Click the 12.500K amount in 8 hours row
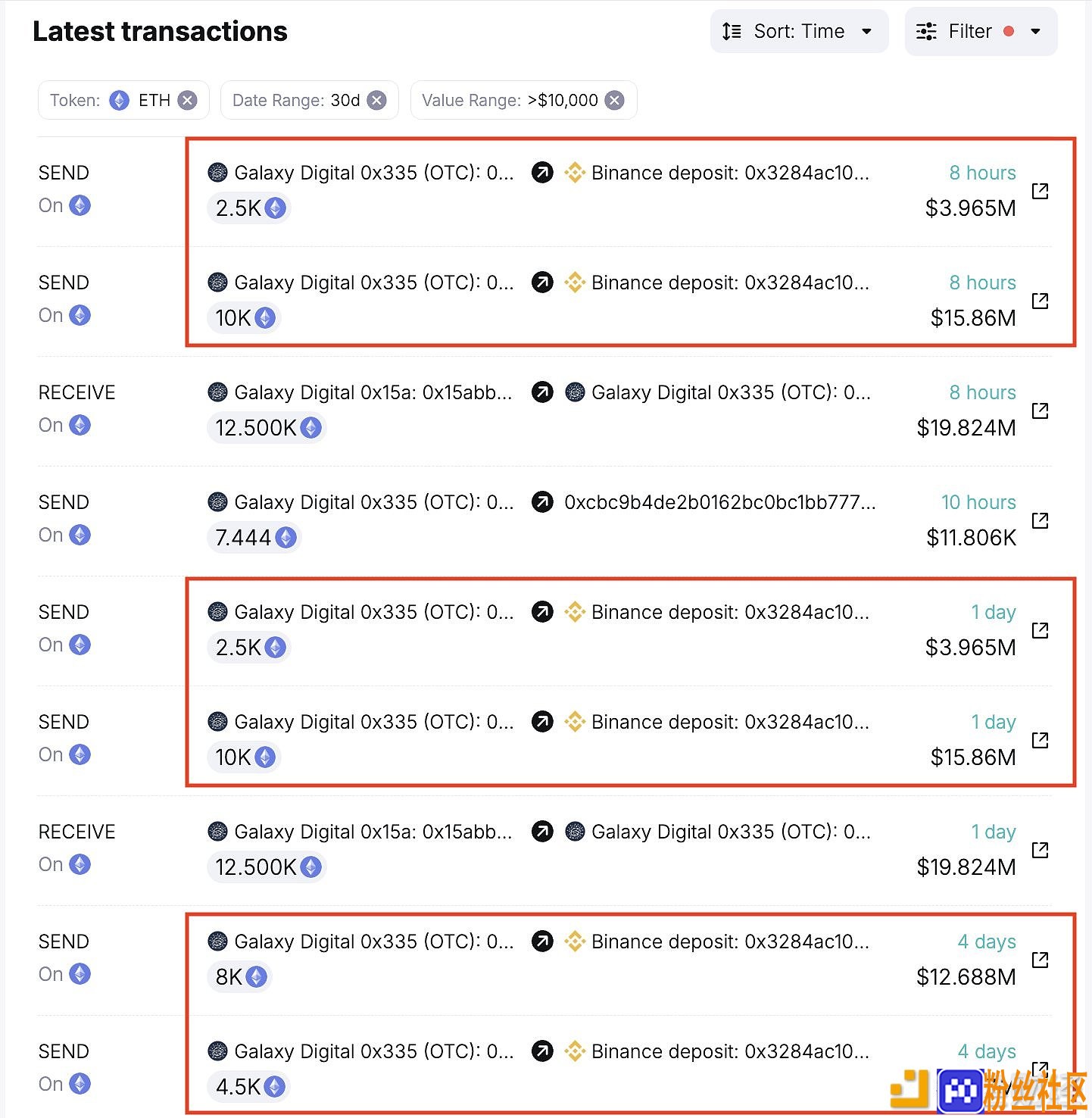Screen dimensions: 1092x1118 (x=267, y=428)
